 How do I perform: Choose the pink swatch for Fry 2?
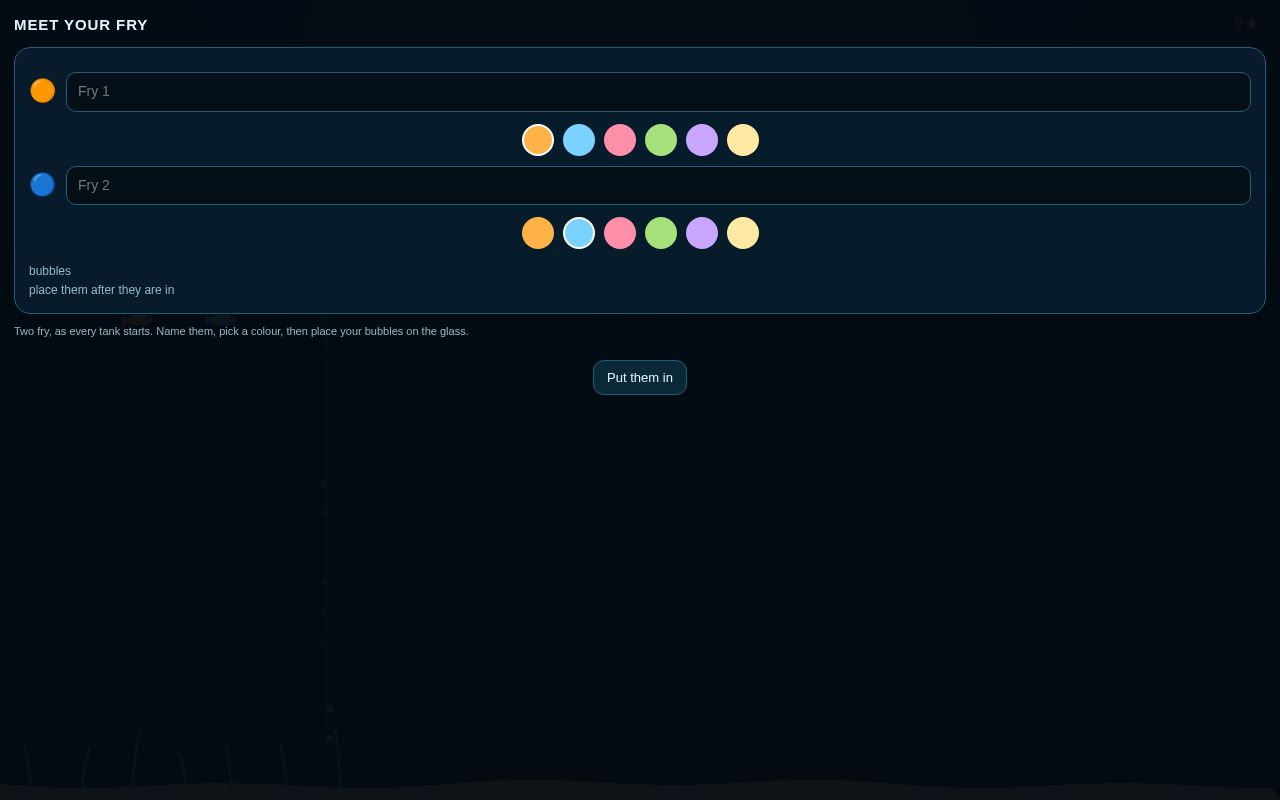[x=620, y=233]
